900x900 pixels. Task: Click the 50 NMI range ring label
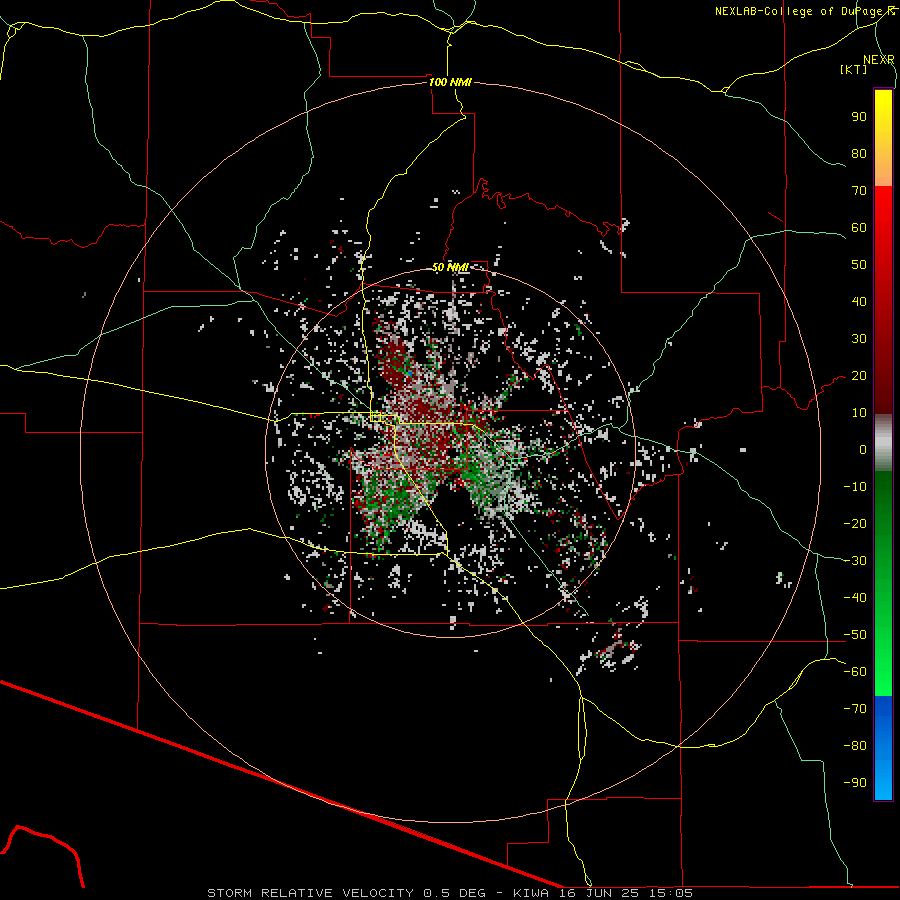pos(450,267)
